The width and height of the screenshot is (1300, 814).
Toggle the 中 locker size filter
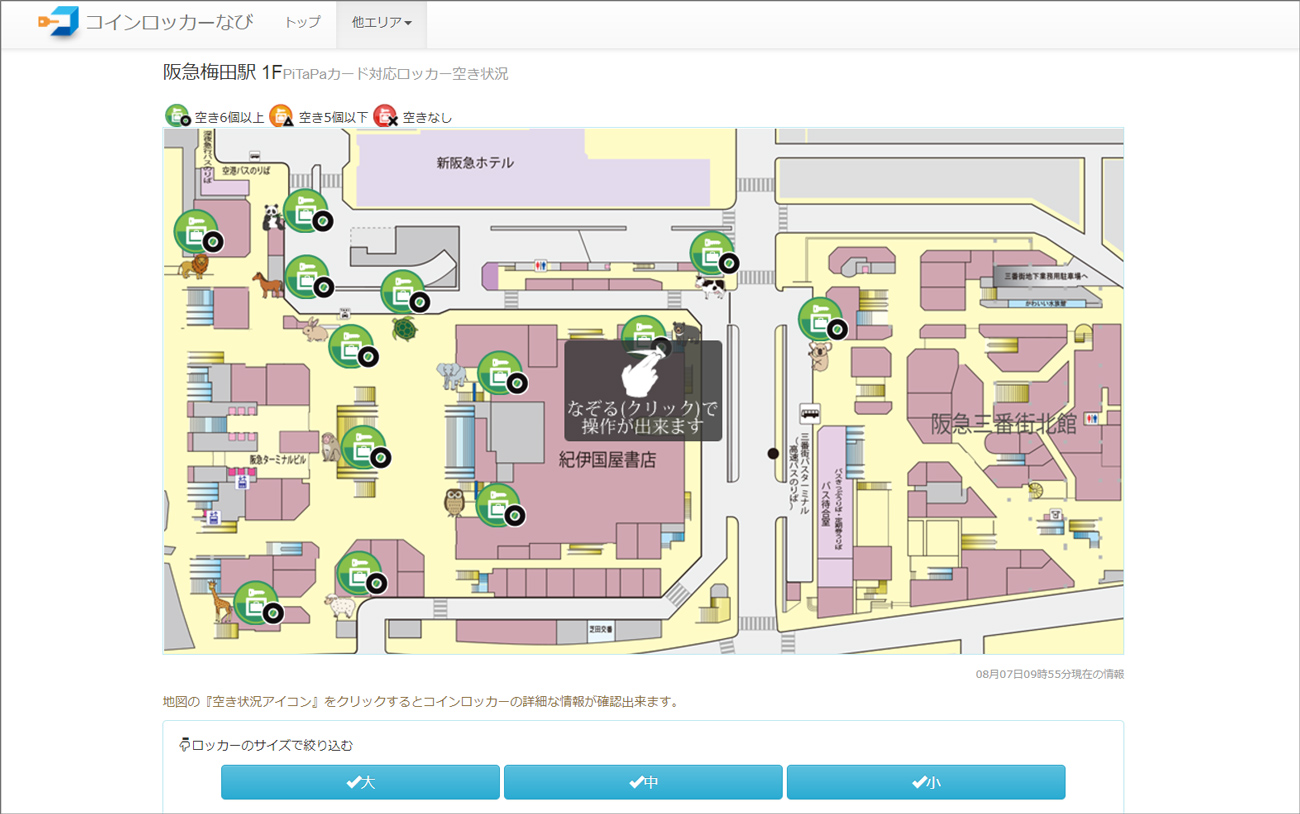click(x=643, y=782)
